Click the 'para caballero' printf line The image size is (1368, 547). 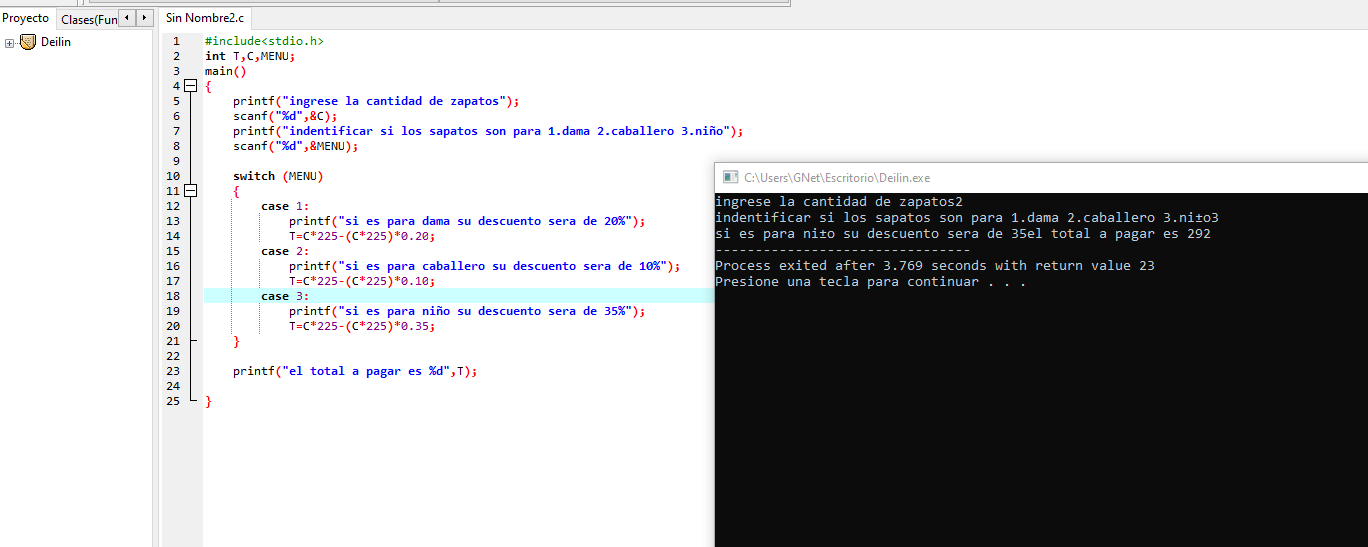point(485,266)
